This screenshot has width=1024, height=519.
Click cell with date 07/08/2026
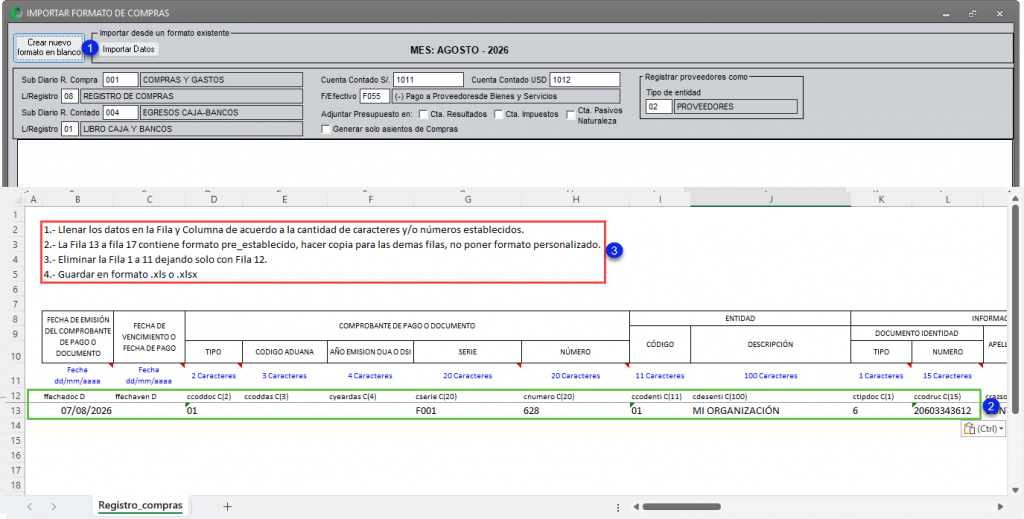[x=78, y=411]
